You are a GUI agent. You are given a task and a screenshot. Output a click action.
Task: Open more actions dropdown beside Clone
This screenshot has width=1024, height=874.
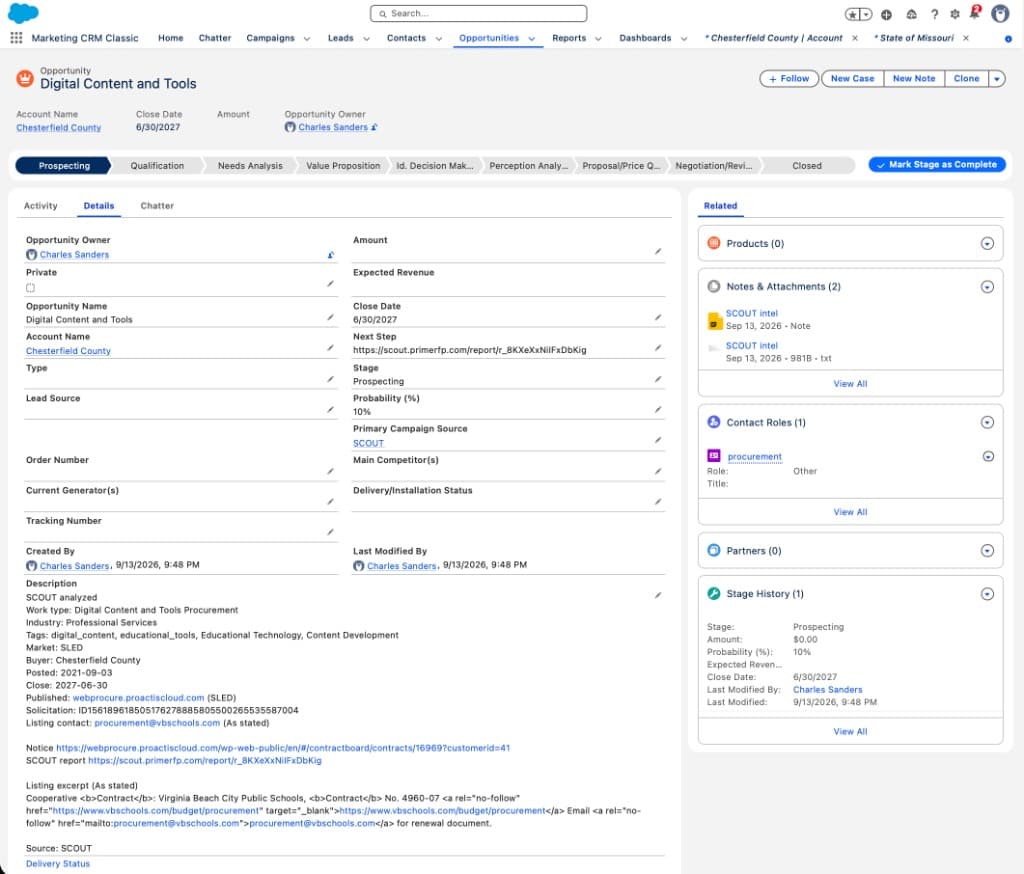997,79
